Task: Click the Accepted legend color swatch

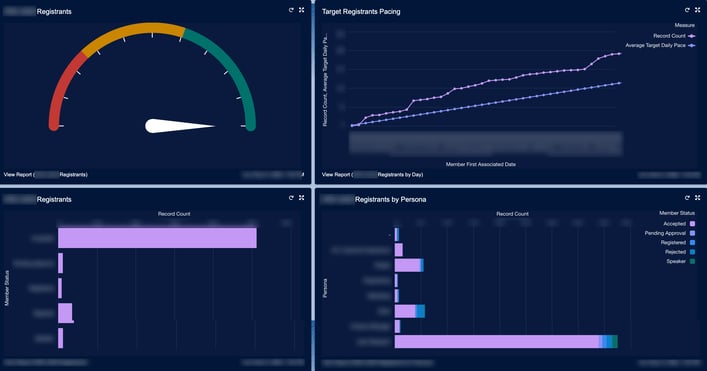Action: tap(693, 224)
